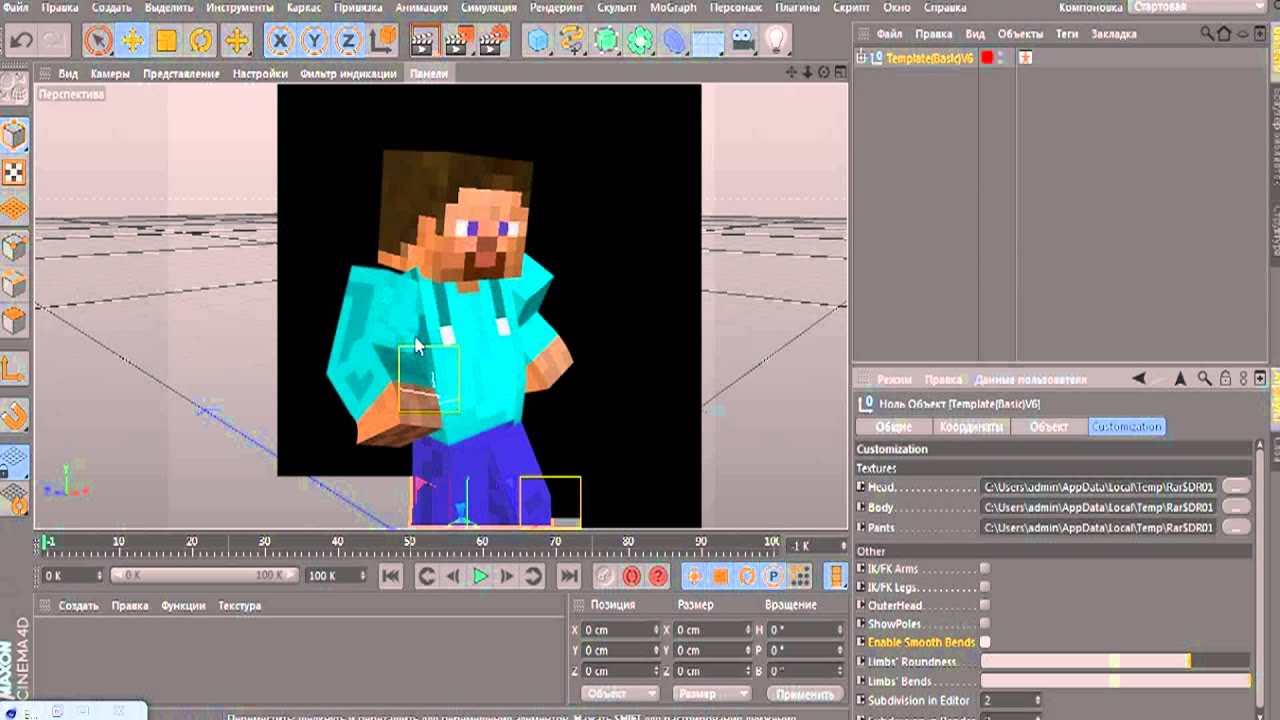Open the MoGraph menu
Viewport: 1280px width, 720px height.
pos(673,7)
